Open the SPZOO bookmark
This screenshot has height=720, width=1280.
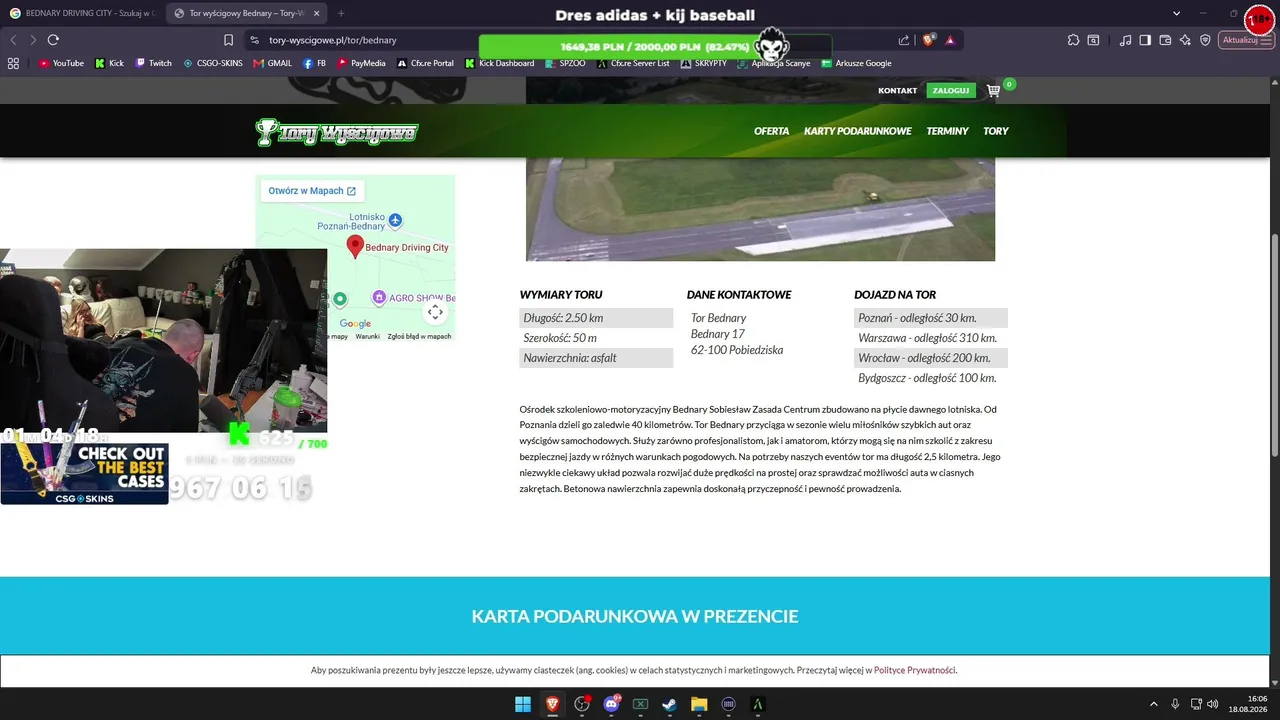(566, 63)
